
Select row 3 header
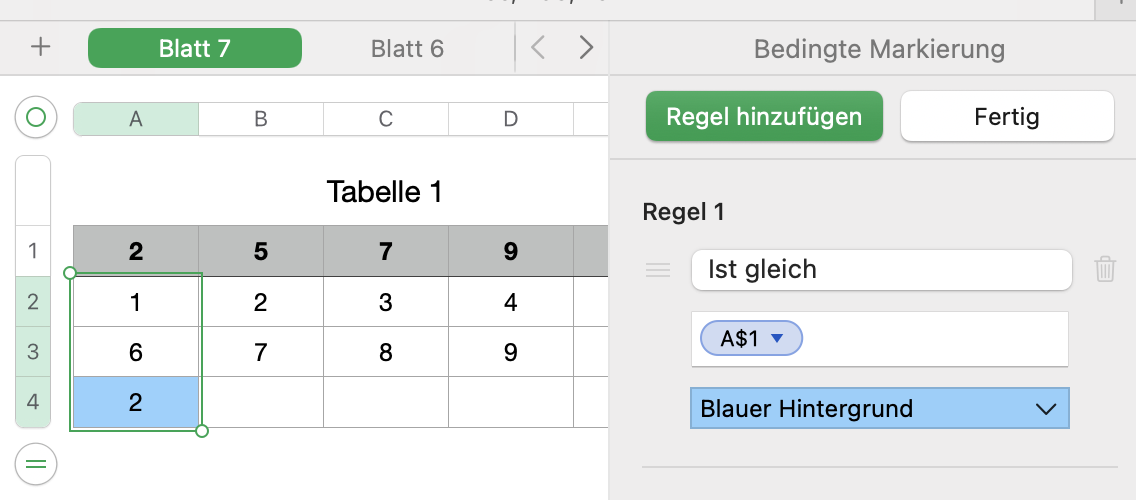[x=33, y=351]
